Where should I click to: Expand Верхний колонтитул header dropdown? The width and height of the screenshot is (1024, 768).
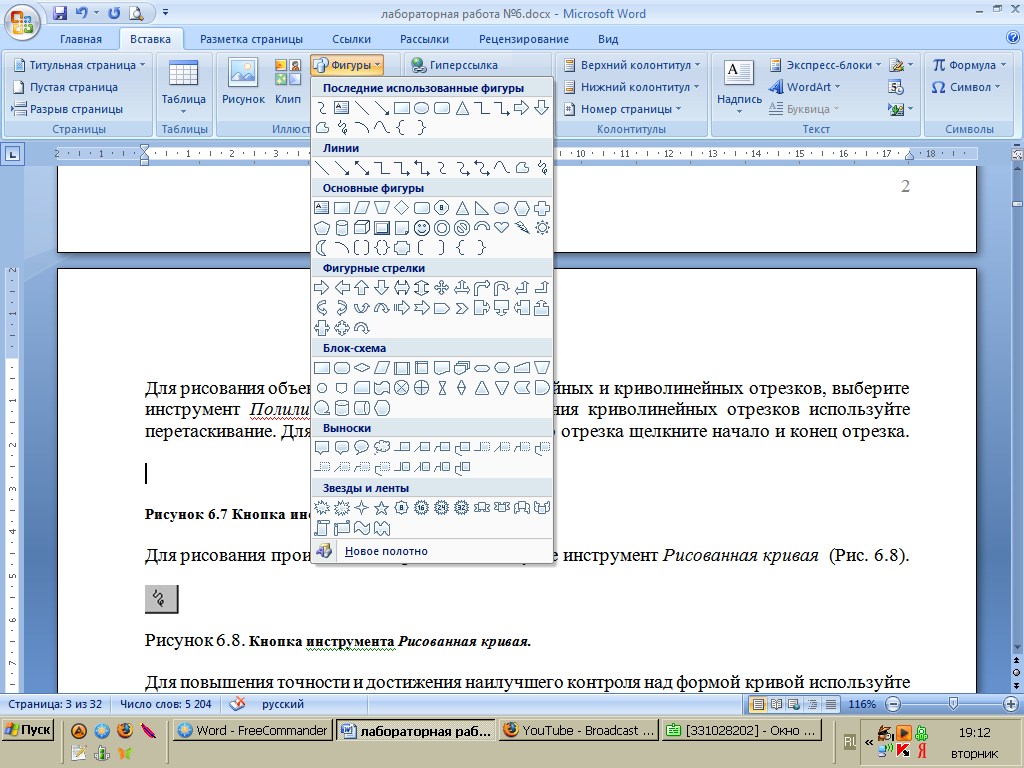632,65
